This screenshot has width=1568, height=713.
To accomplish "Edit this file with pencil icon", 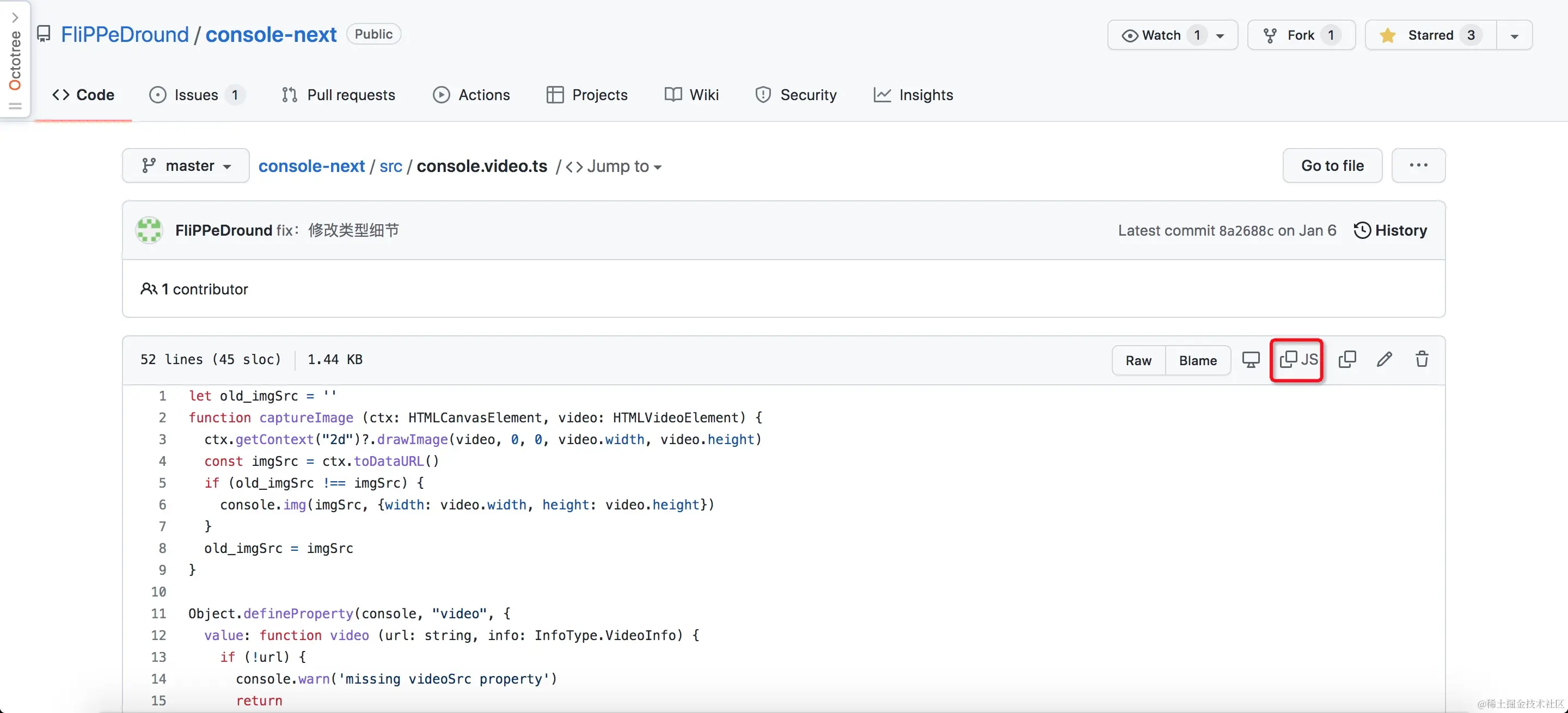I will click(x=1384, y=360).
